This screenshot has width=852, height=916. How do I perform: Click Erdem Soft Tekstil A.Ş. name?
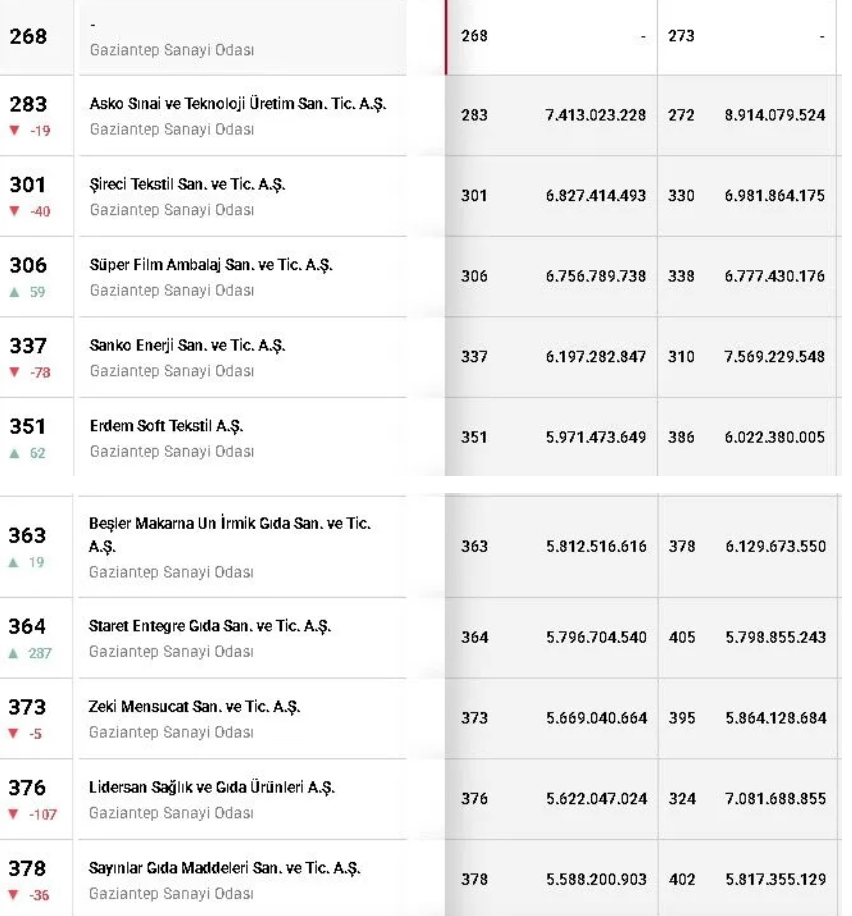(x=166, y=426)
